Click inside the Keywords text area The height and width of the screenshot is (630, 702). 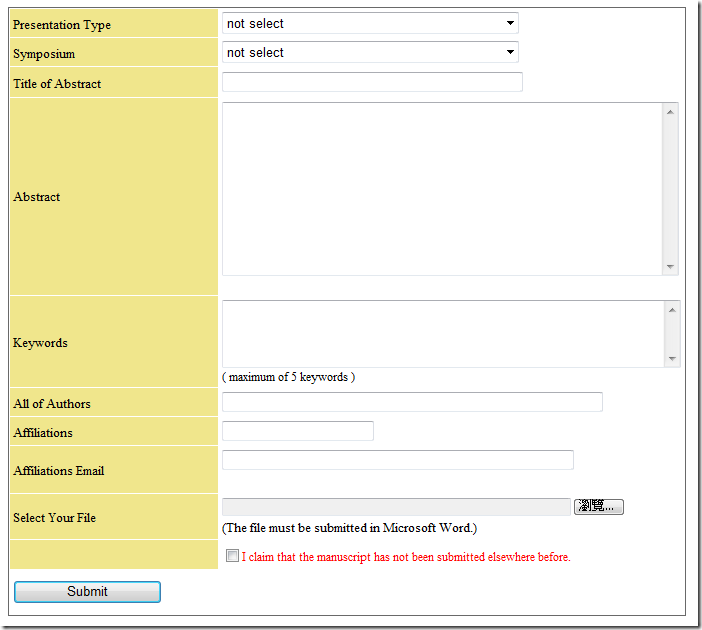pyautogui.click(x=441, y=334)
